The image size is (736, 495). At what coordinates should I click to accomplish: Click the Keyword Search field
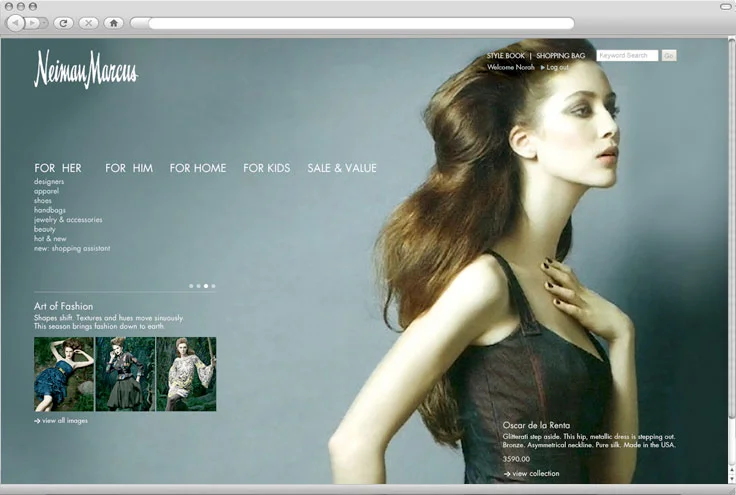(627, 55)
